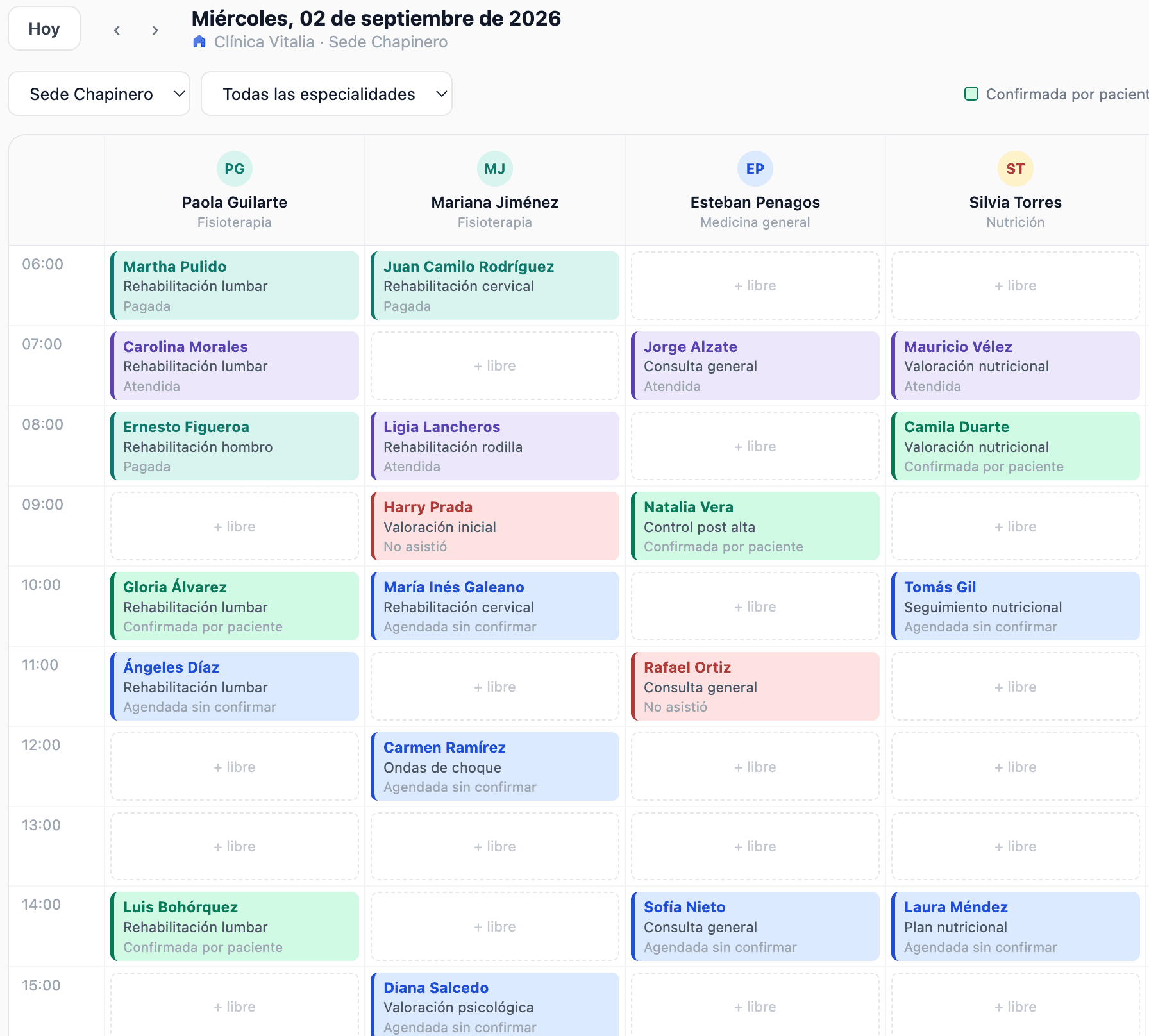Viewport: 1149px width, 1036px height.
Task: Click Esteban Penagos EP avatar
Action: 755,169
